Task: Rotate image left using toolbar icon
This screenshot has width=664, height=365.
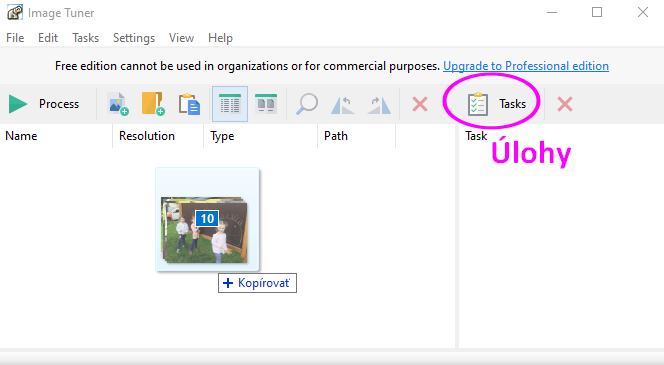Action: click(342, 105)
